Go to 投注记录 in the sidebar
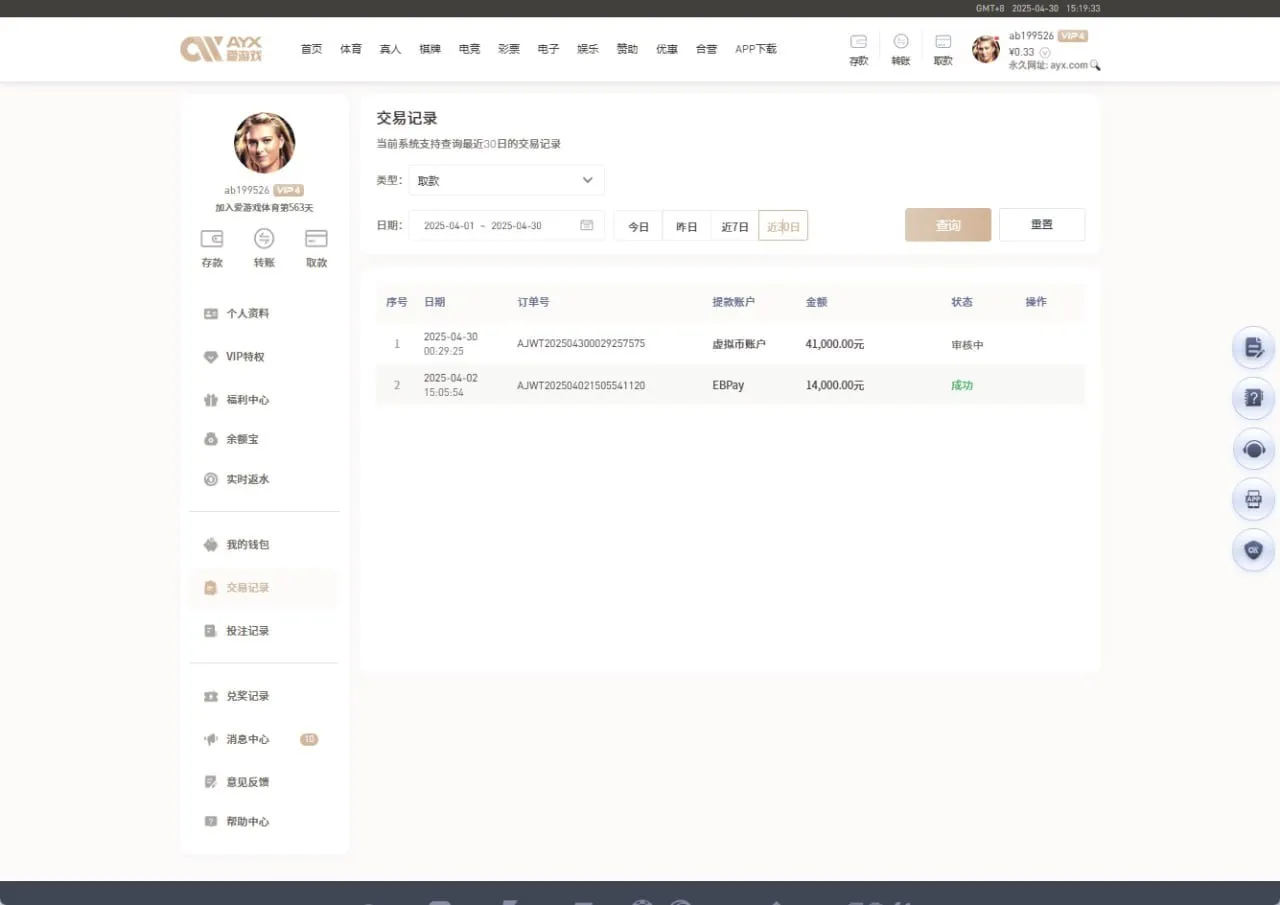 245,631
